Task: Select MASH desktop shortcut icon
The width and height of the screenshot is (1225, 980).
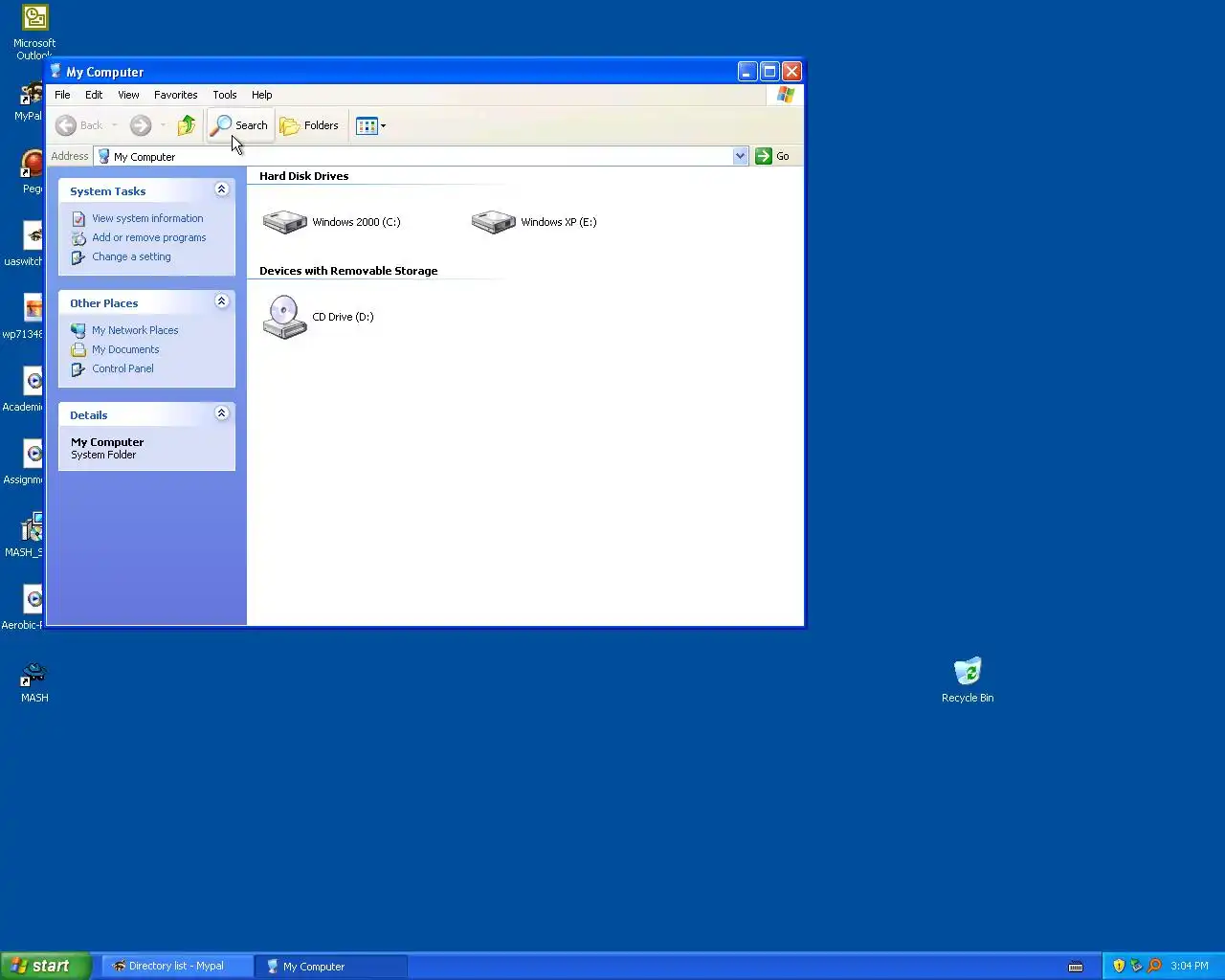Action: coord(33,675)
